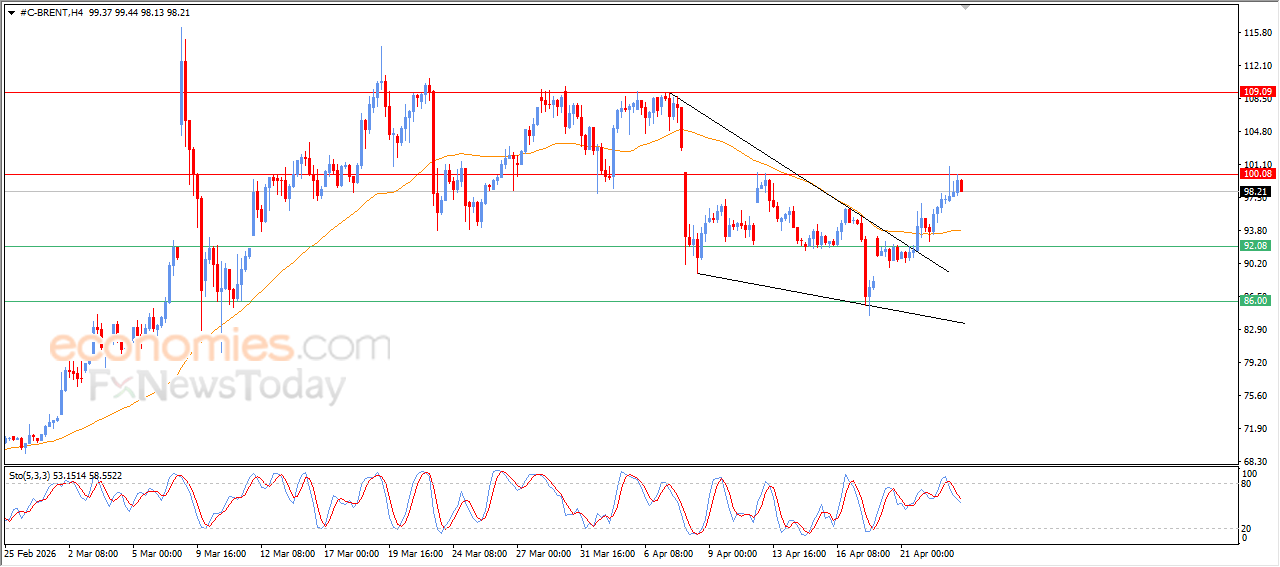
Task: Click the 9 Apr 00:00 time label
Action: pyautogui.click(x=733, y=552)
